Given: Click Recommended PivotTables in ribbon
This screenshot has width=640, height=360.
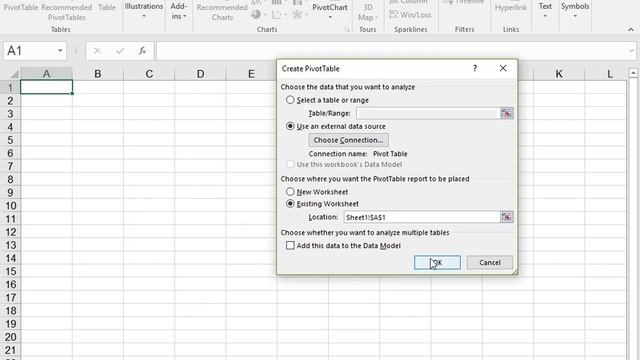Looking at the screenshot, I should click(x=67, y=12).
